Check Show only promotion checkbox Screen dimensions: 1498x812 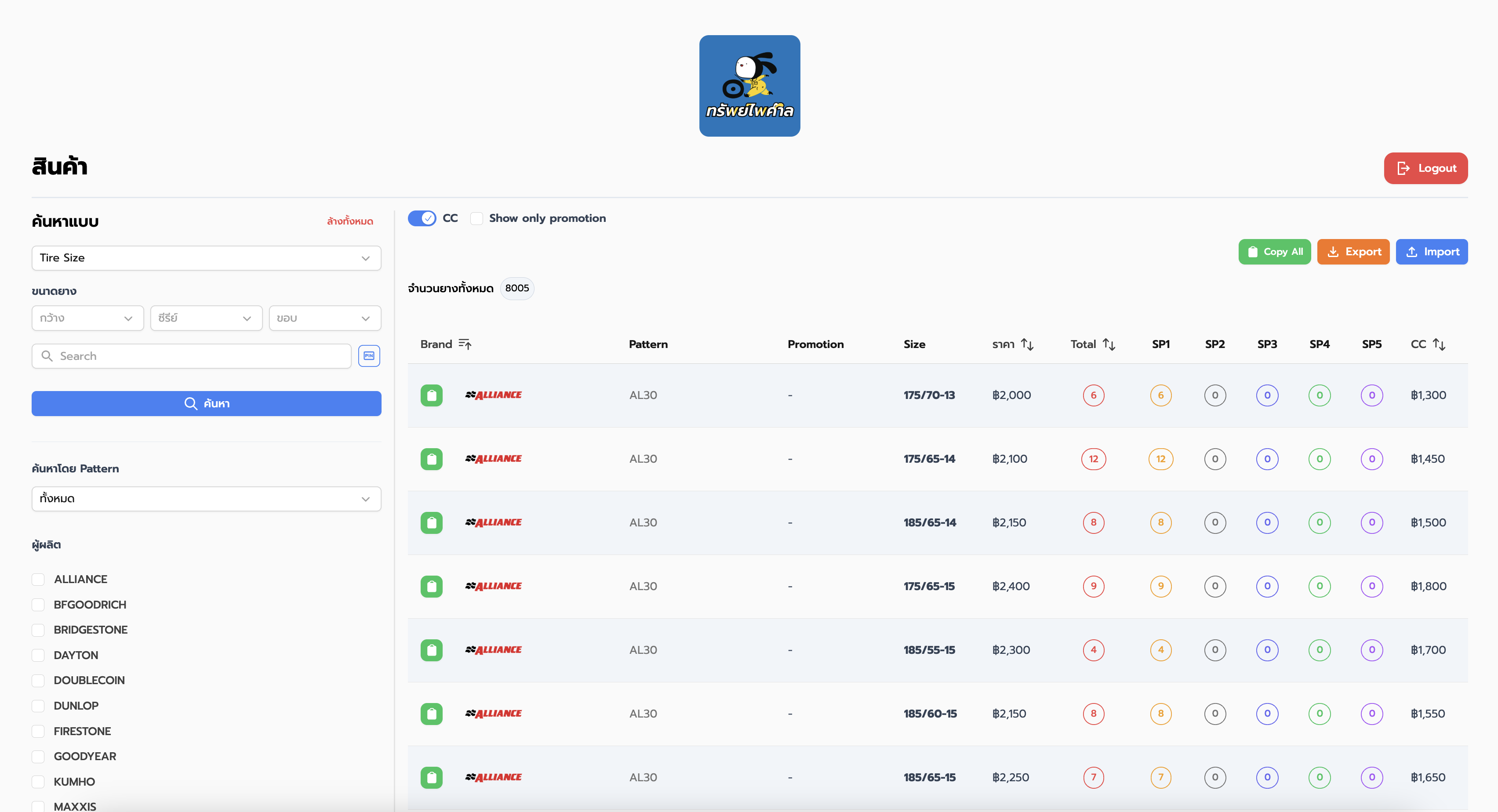[476, 218]
